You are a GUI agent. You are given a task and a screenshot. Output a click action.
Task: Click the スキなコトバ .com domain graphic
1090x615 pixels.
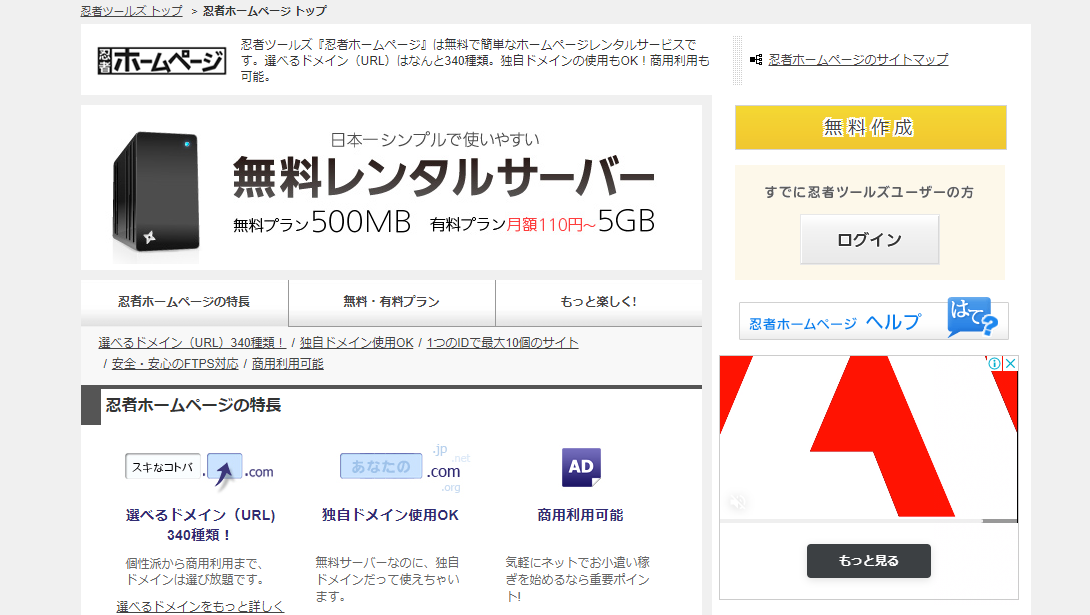pyautogui.click(x=199, y=466)
